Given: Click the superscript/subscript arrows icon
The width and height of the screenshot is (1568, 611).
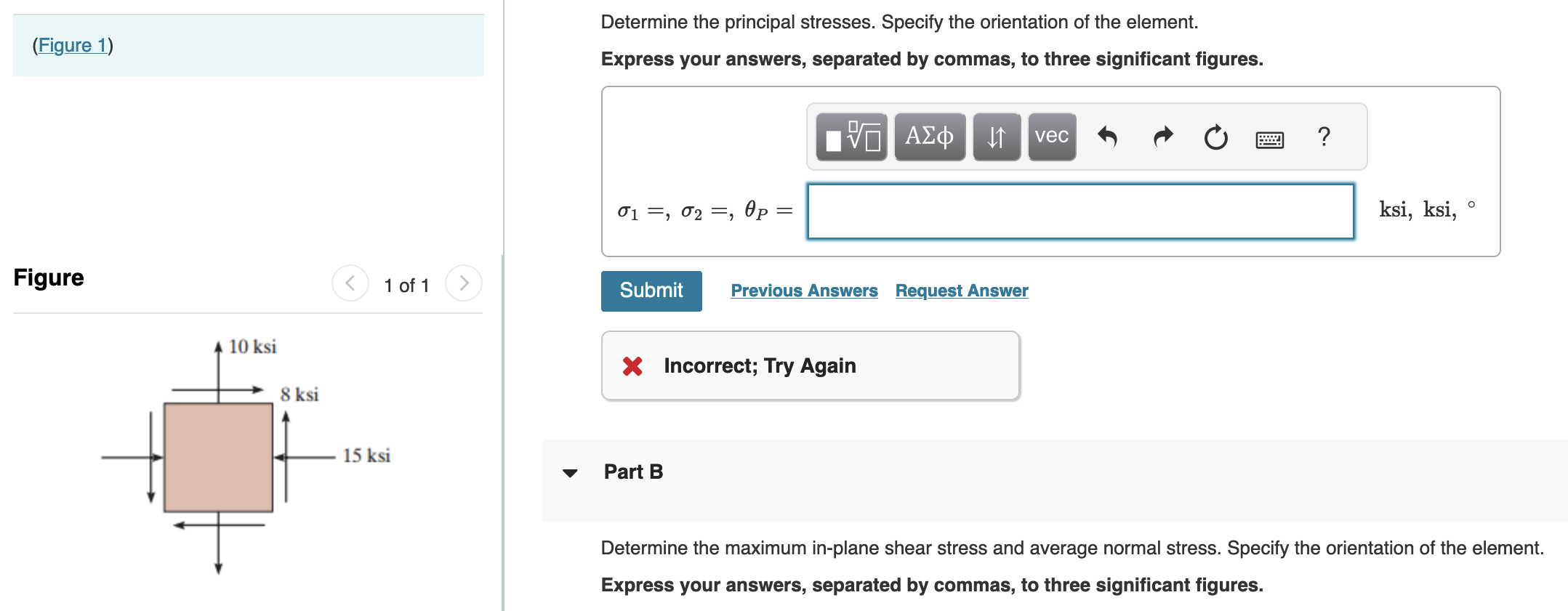Looking at the screenshot, I should point(996,137).
